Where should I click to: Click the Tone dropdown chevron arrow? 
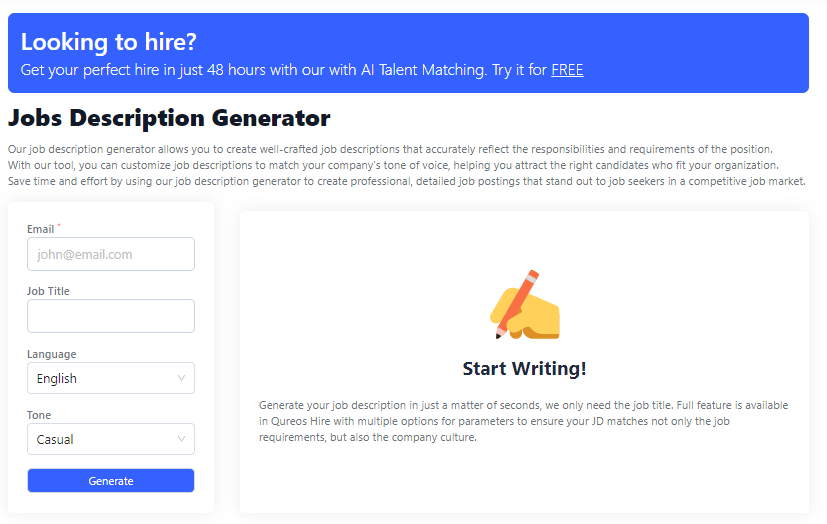(x=181, y=439)
